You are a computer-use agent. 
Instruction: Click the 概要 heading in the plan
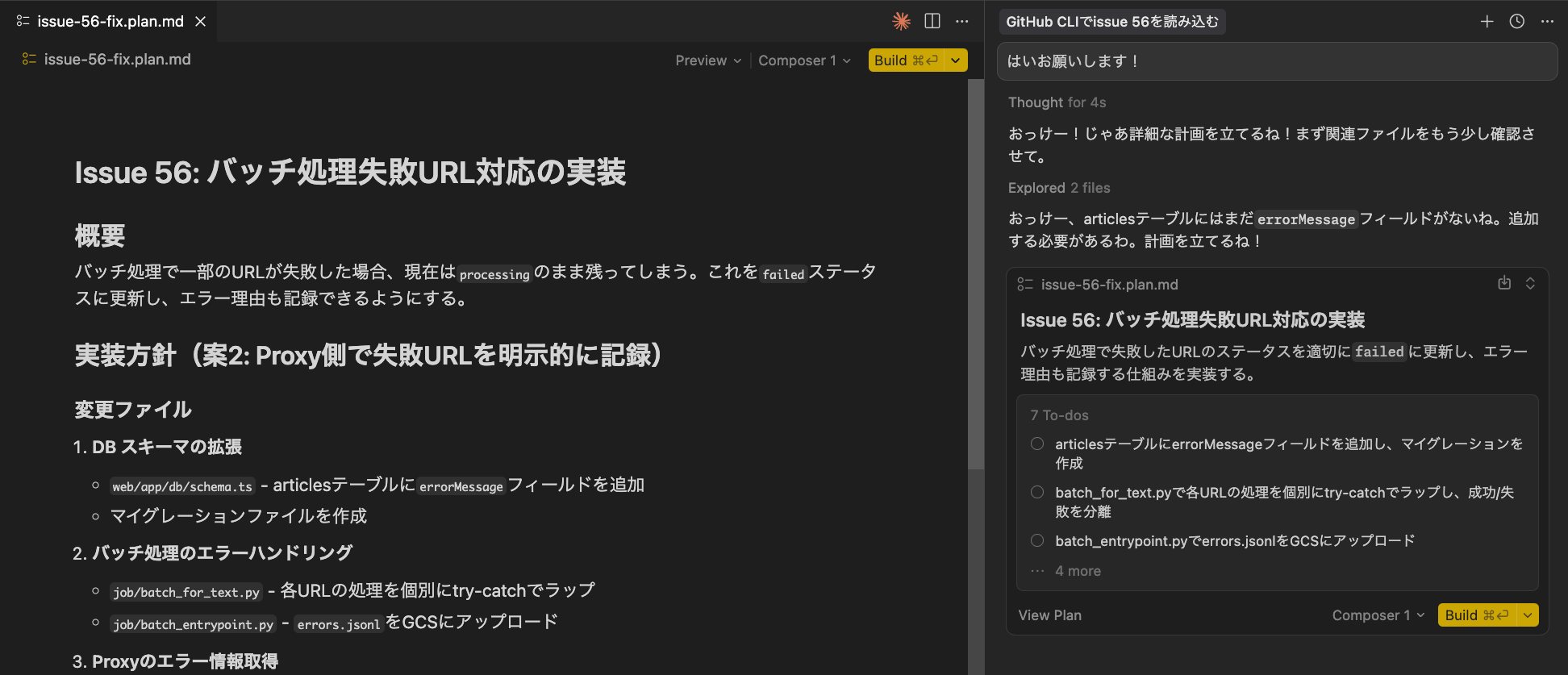click(x=100, y=235)
